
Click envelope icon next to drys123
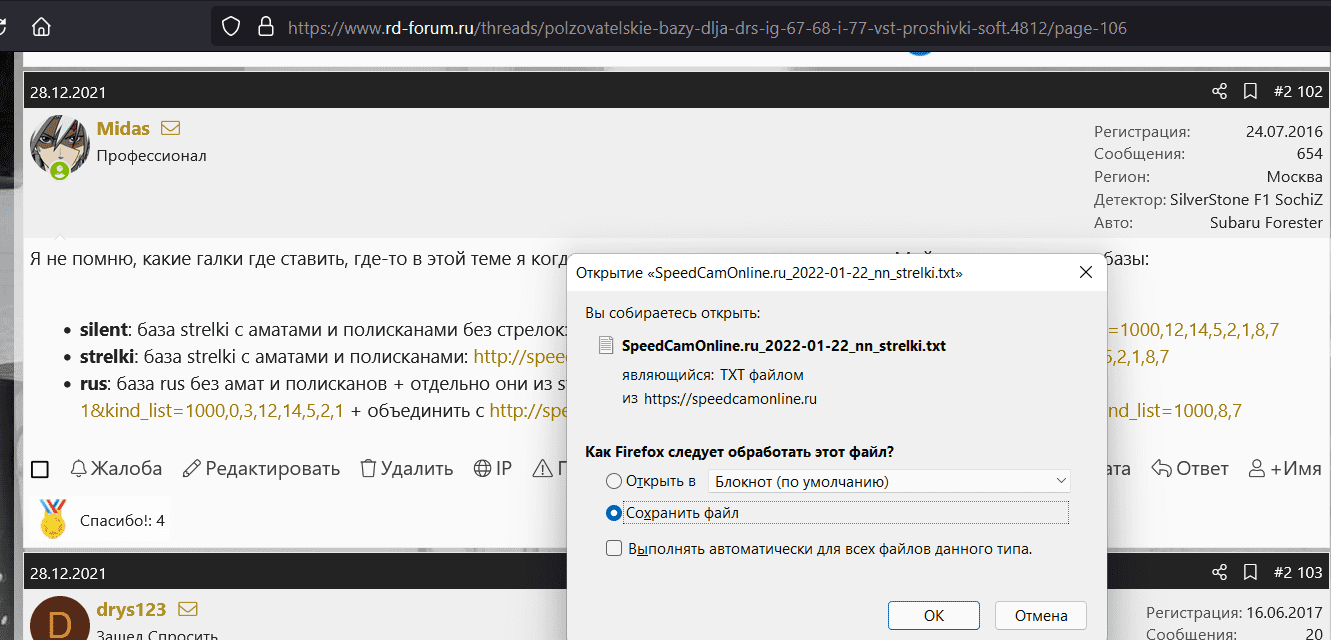[187, 610]
